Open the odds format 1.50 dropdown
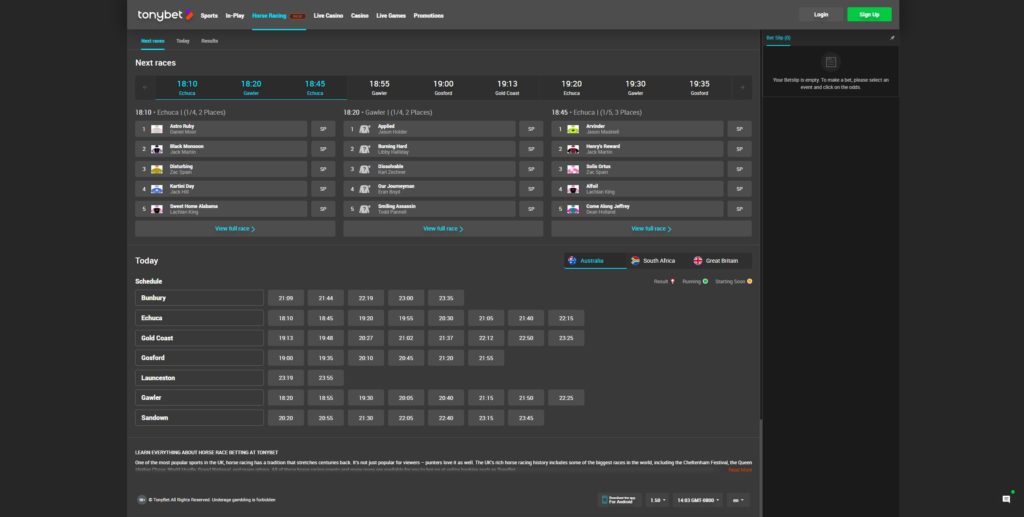Viewport: 1024px width, 517px height. (x=658, y=500)
